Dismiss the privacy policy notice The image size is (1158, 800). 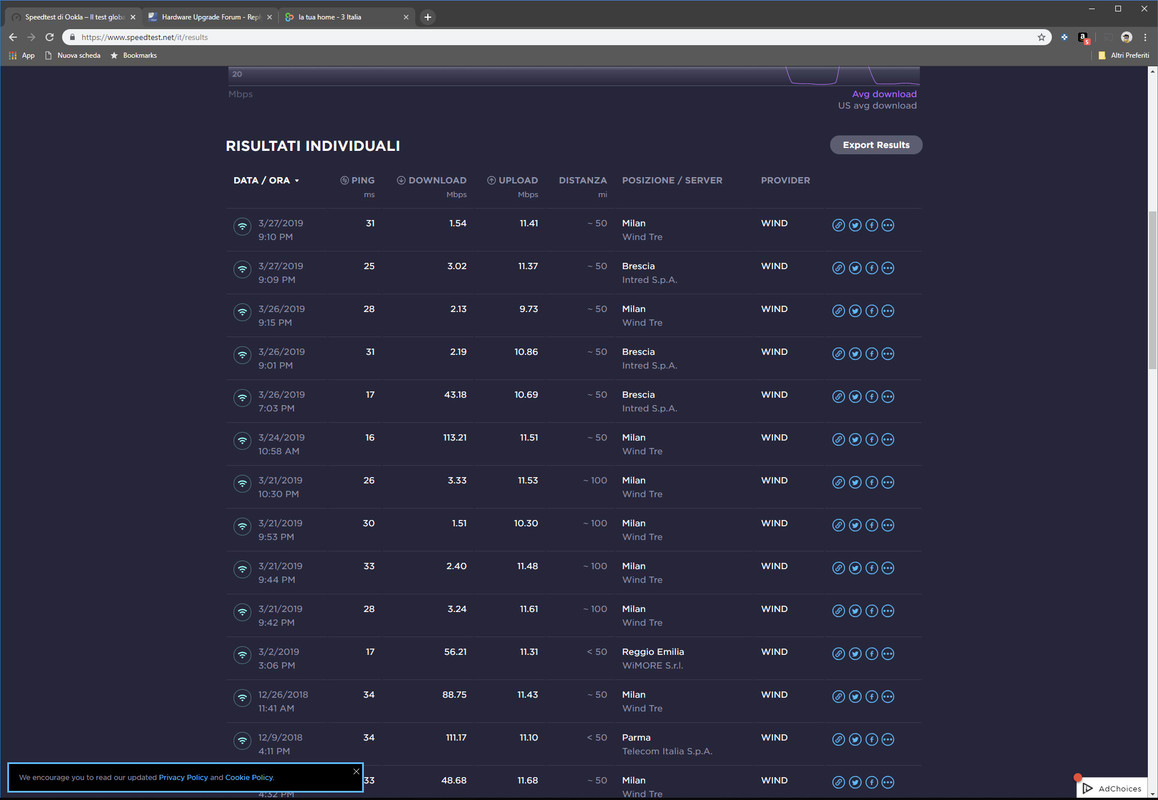pyautogui.click(x=356, y=771)
